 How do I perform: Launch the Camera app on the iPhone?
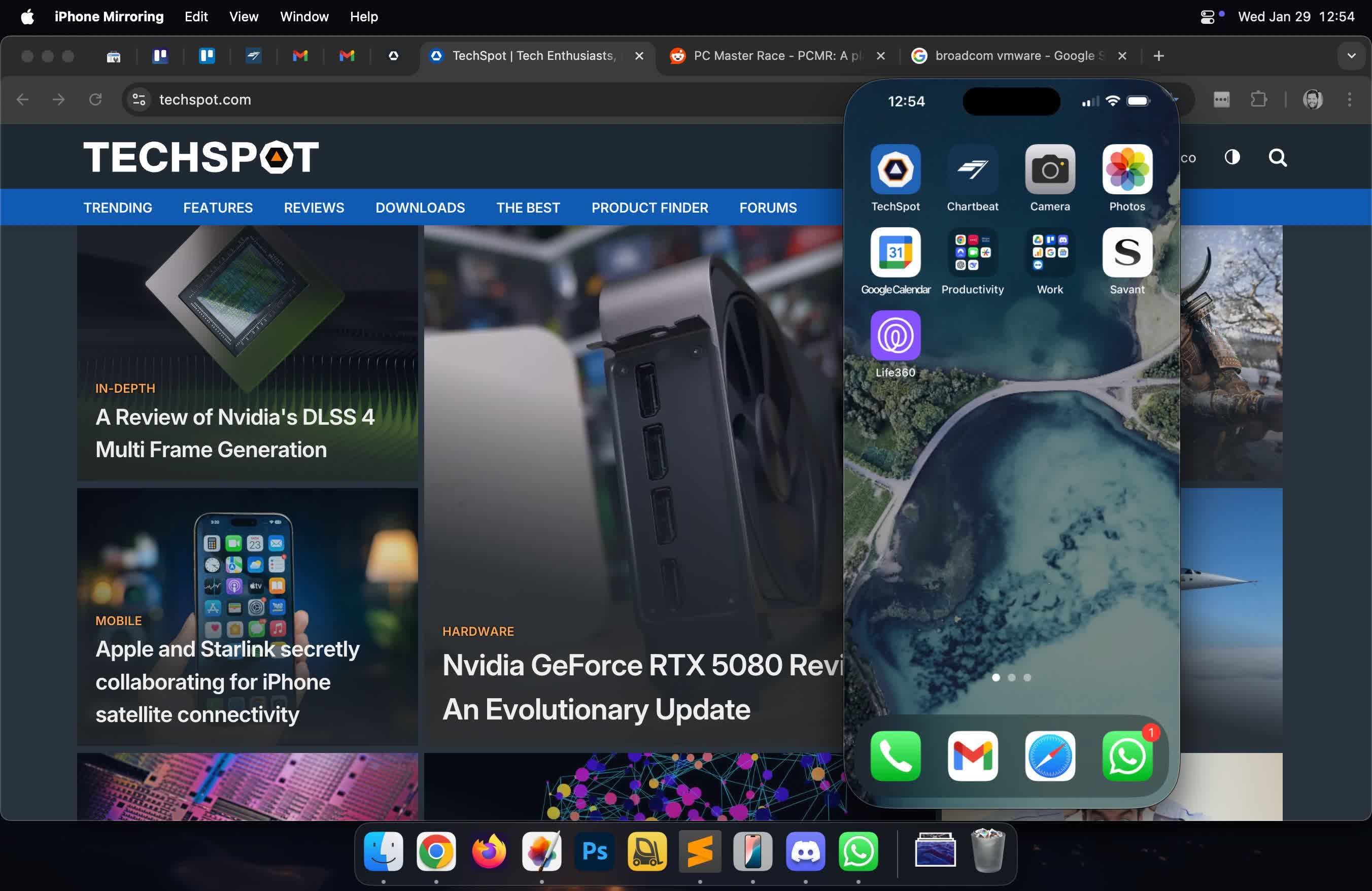pos(1050,169)
